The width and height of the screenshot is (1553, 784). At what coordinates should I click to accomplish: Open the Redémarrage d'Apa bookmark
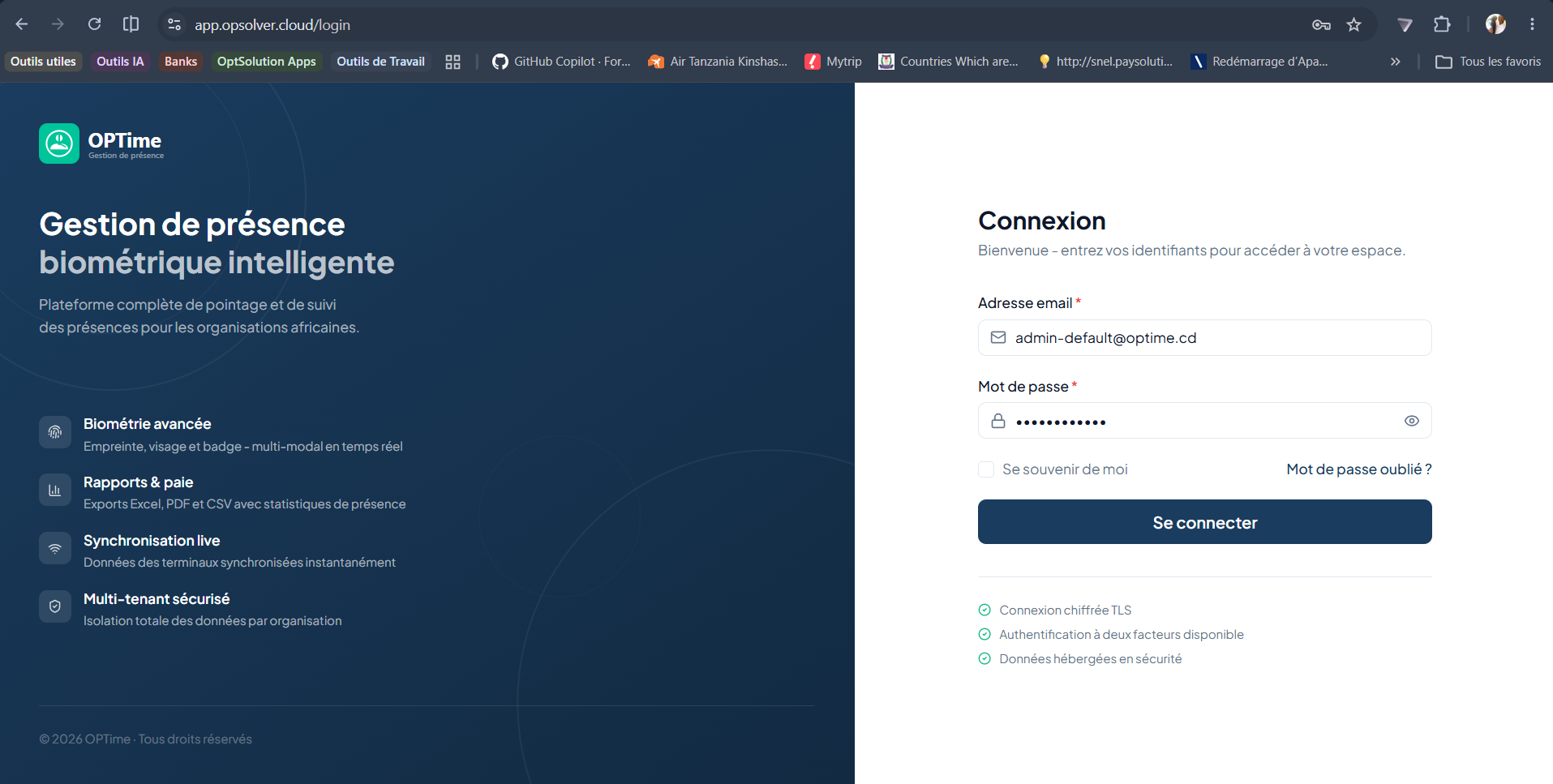click(x=1259, y=62)
